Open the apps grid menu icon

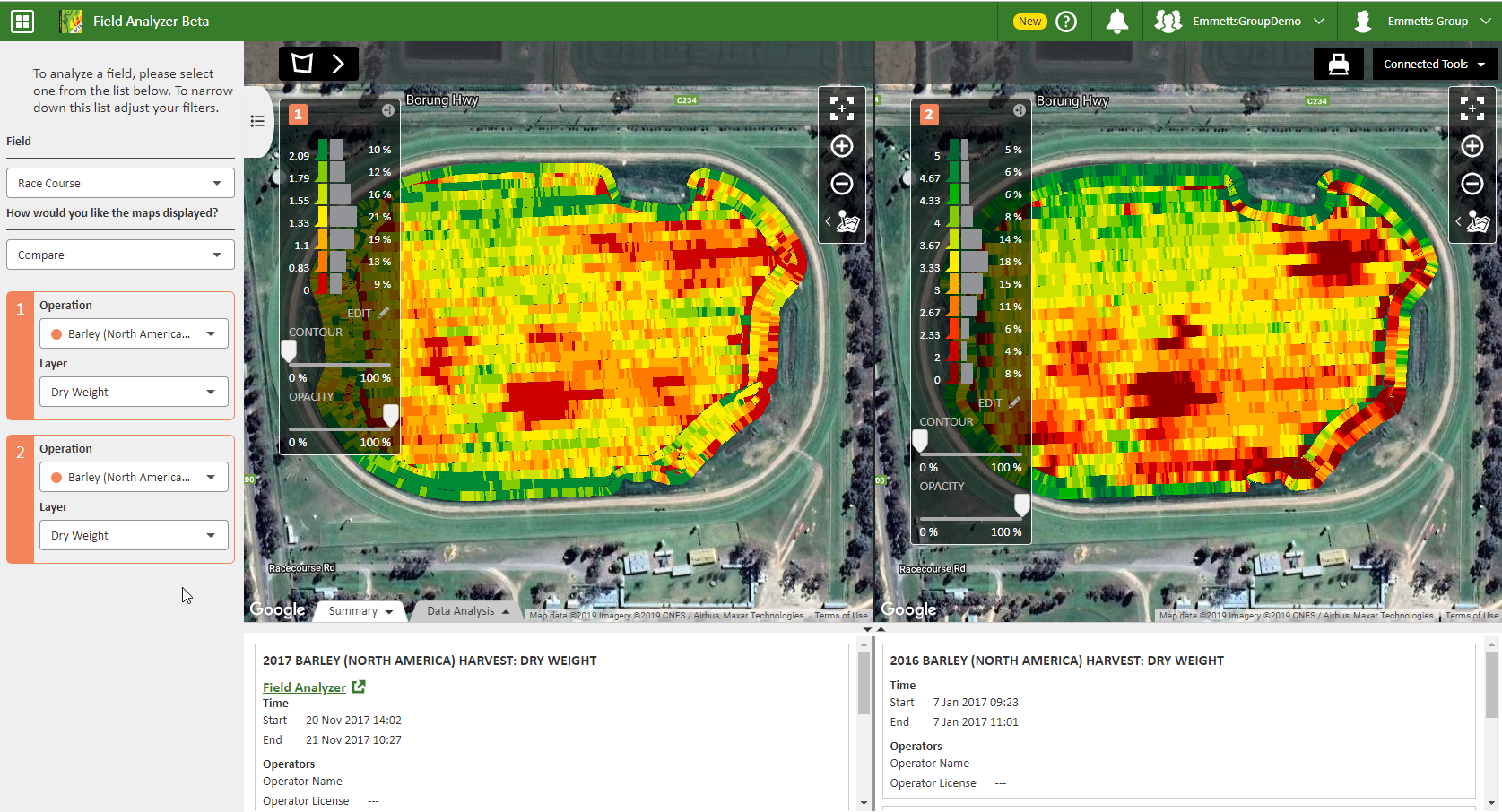[x=22, y=21]
